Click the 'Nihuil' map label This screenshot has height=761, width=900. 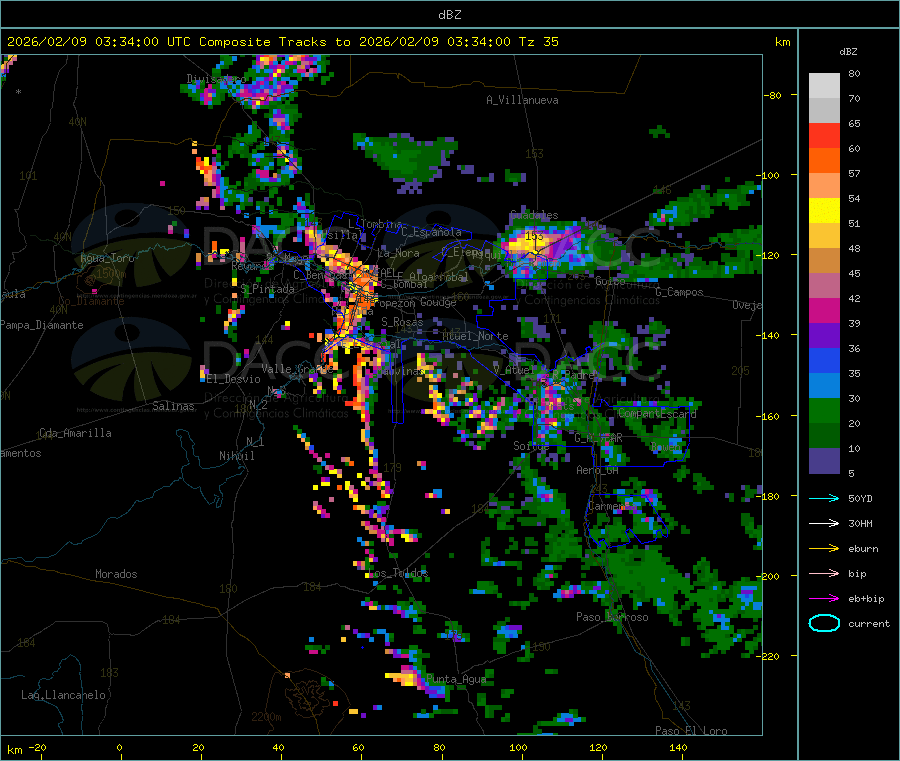click(236, 456)
